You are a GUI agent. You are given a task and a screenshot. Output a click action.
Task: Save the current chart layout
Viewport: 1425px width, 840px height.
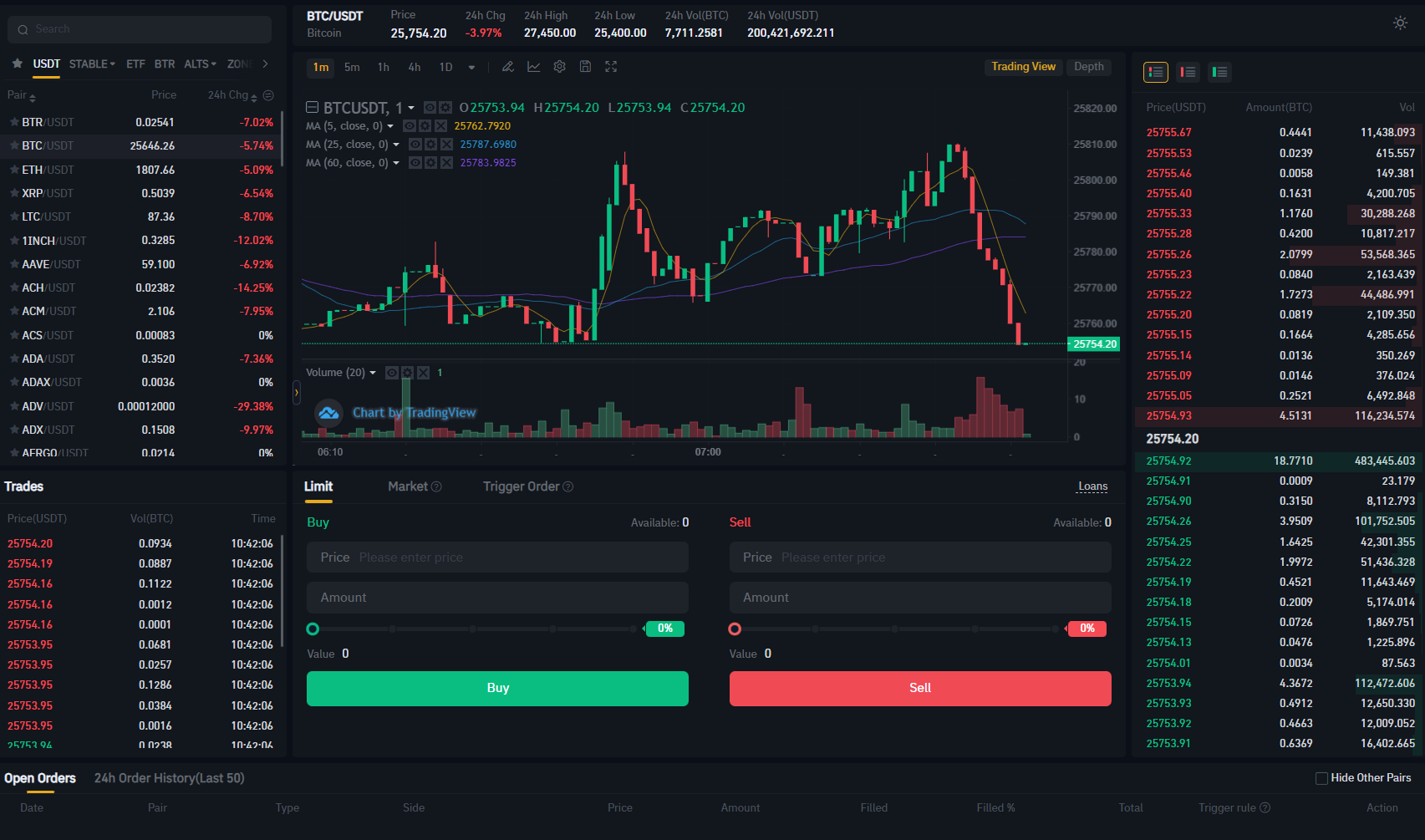pos(585,66)
